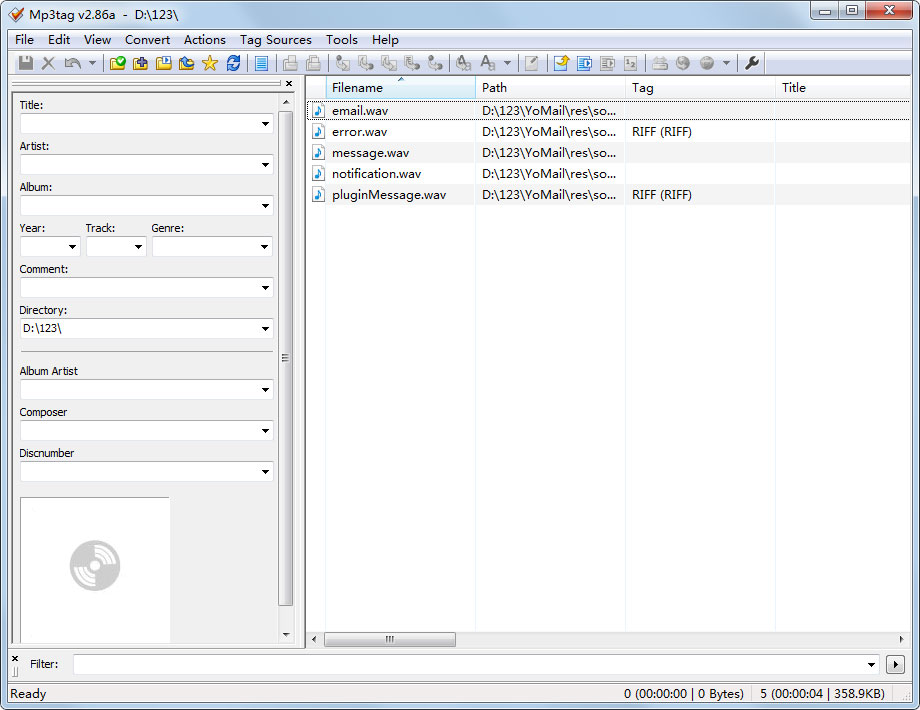Viewport: 920px width, 710px height.
Task: Click the Text file to Tag icon
Action: pos(412,63)
